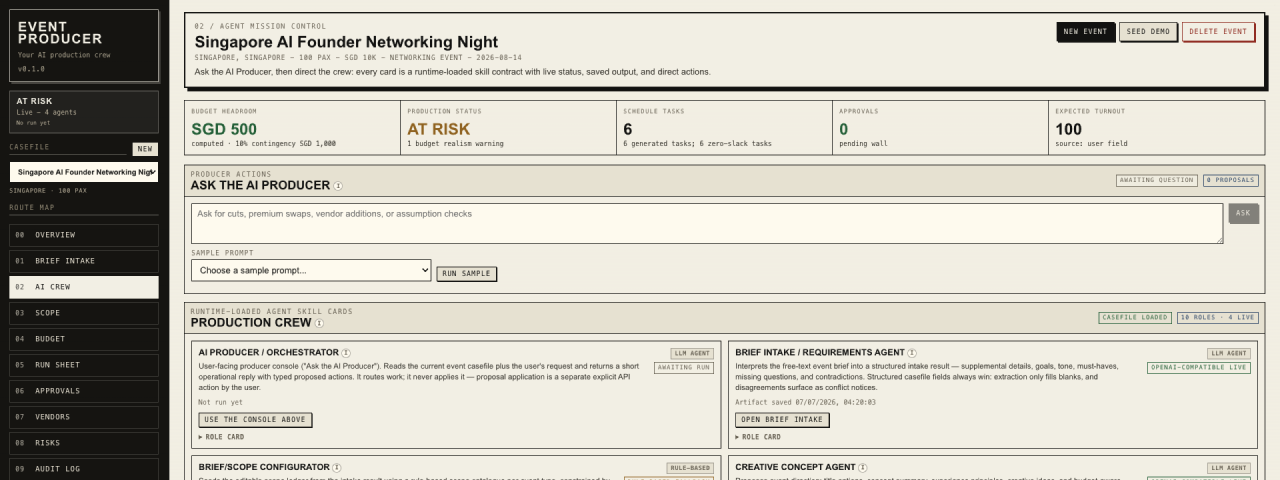Click LLM Agent tag on Creative Concept Agent card

click(x=1229, y=468)
